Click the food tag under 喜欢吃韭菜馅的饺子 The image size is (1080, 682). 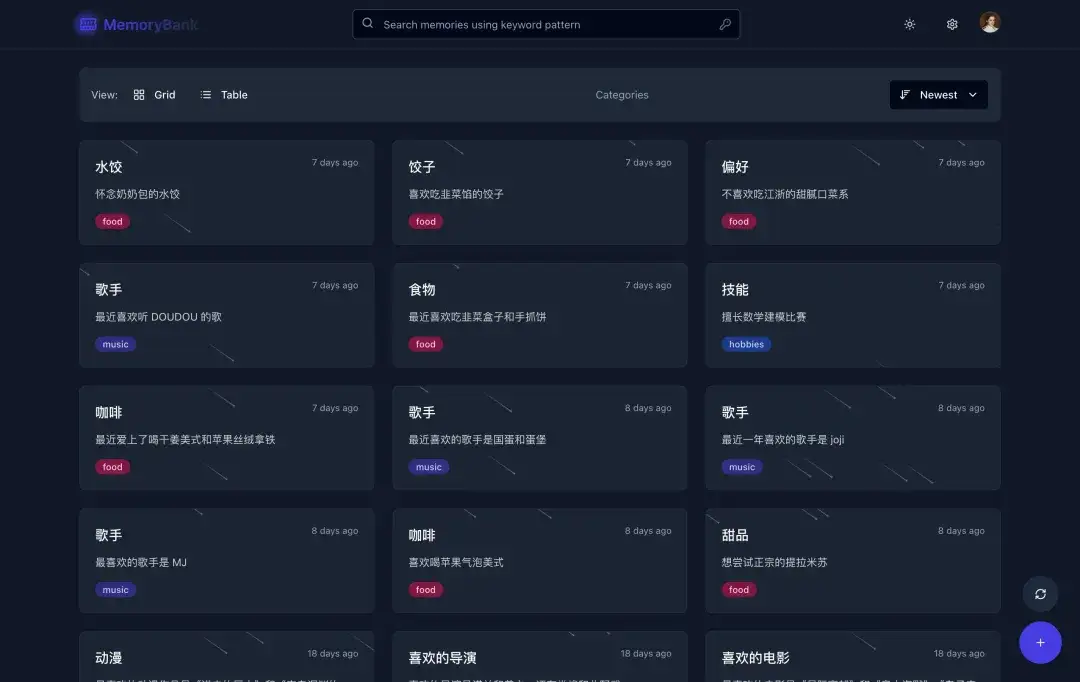426,221
